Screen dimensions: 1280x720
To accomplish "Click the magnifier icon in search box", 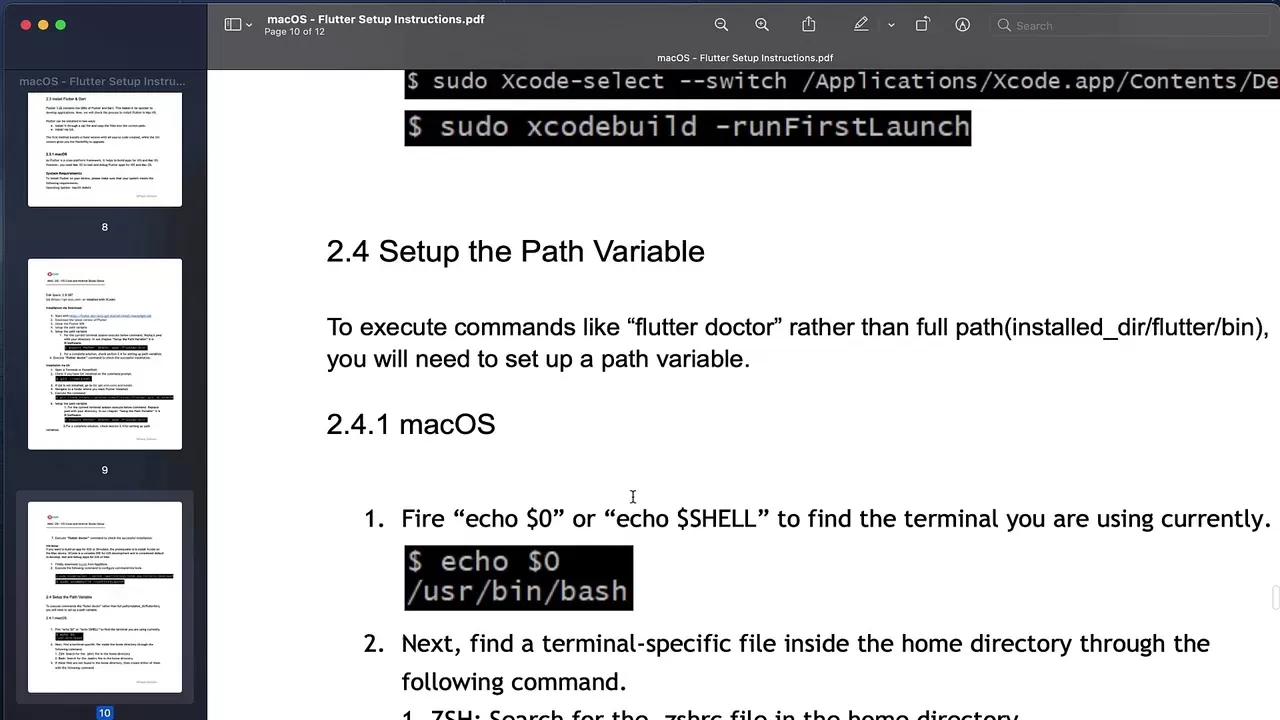I will pos(1004,25).
